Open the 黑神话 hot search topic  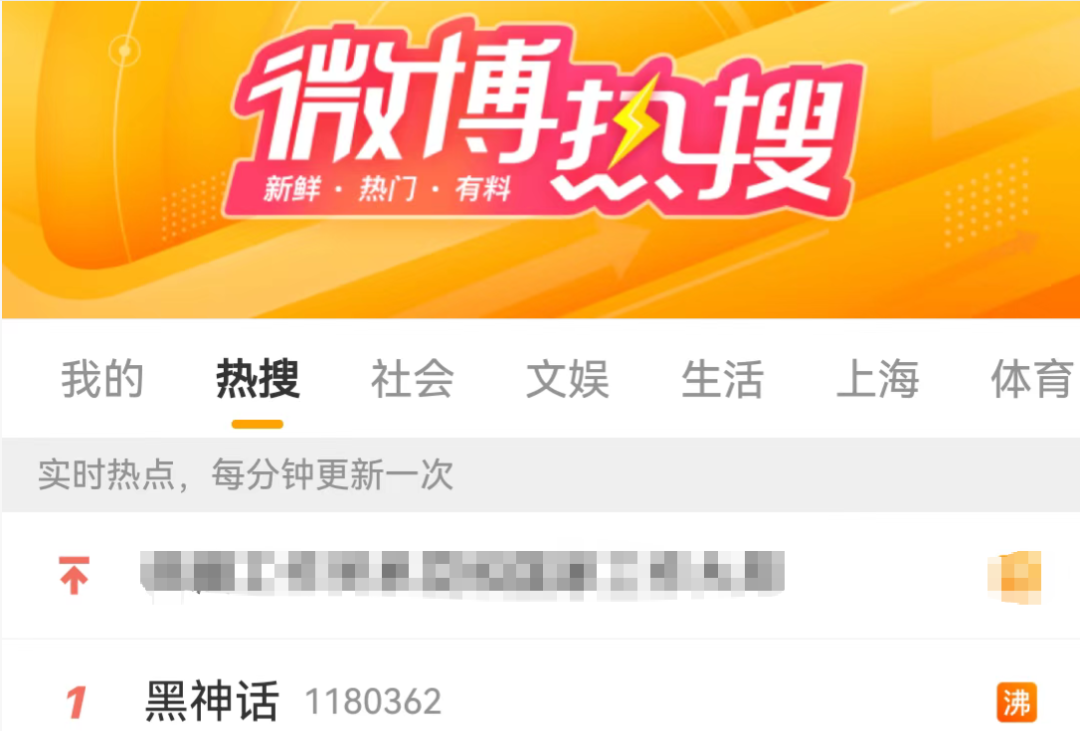pyautogui.click(x=212, y=701)
